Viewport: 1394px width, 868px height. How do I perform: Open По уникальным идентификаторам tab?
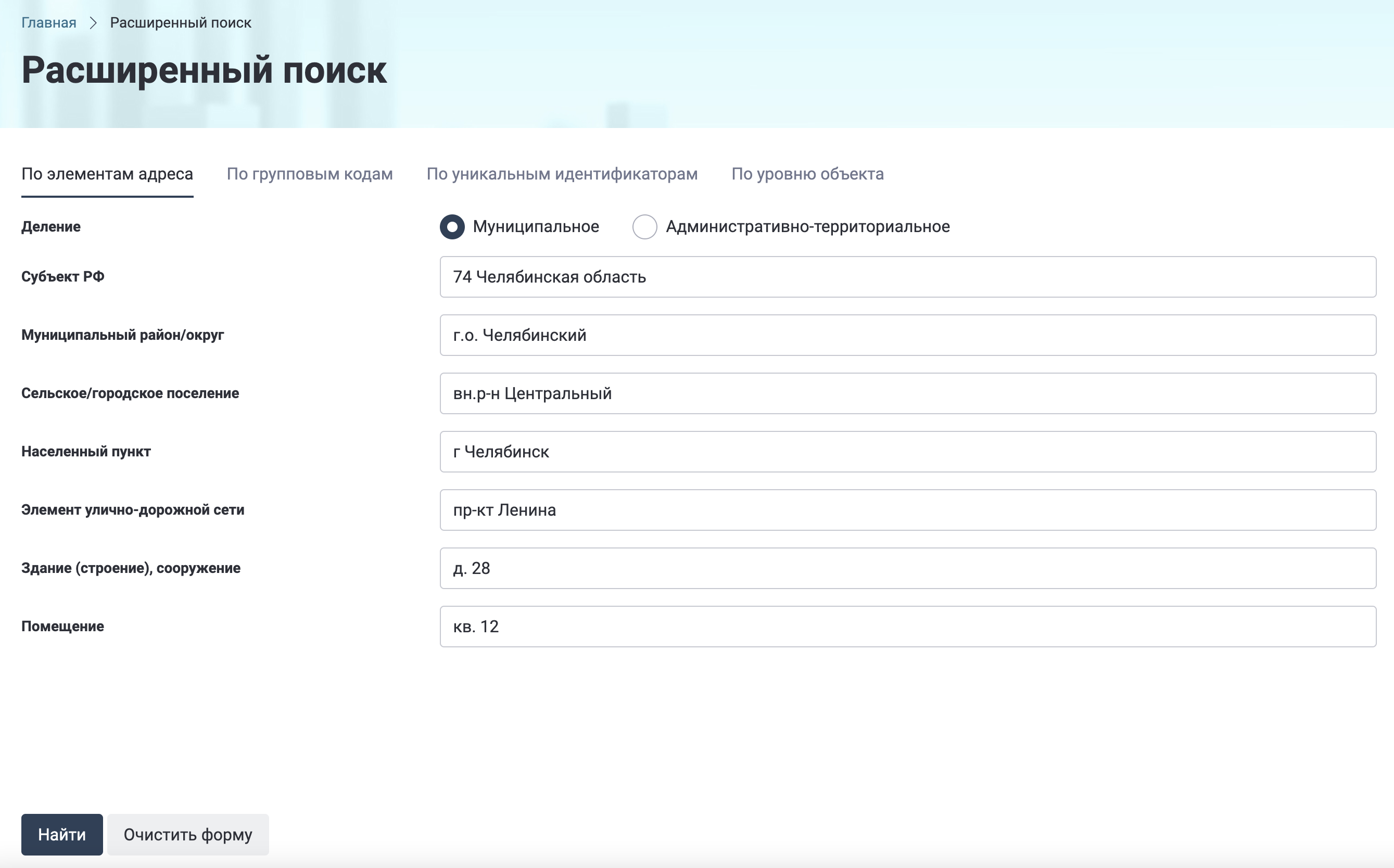coord(562,174)
